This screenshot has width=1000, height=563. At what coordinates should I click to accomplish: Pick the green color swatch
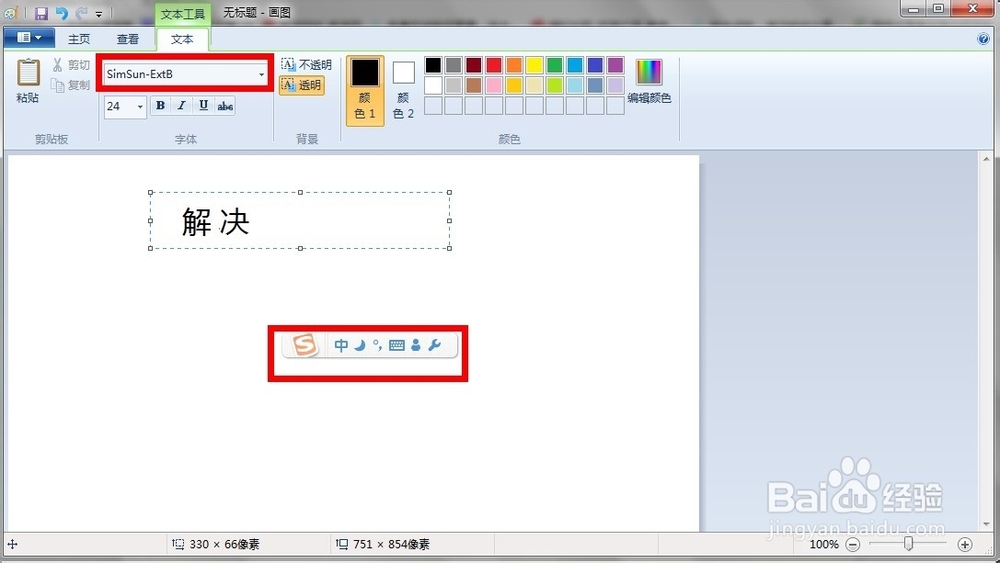(555, 64)
